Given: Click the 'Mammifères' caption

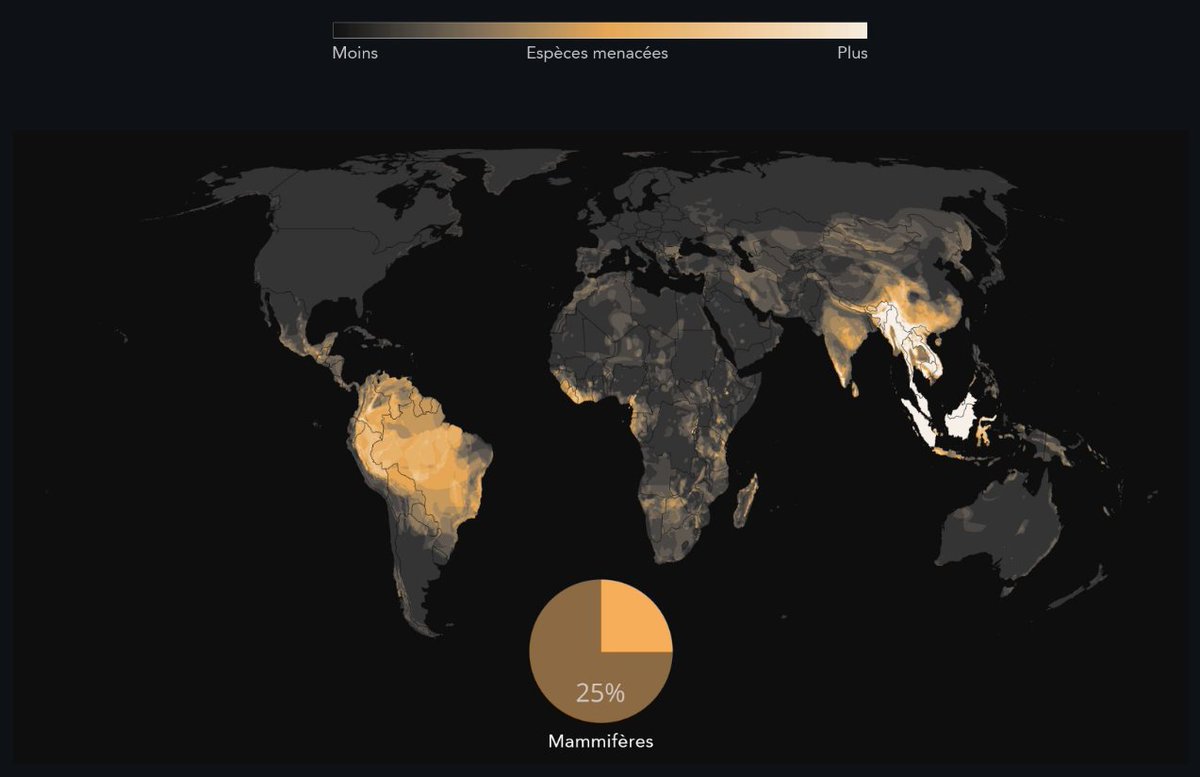Looking at the screenshot, I should 601,742.
